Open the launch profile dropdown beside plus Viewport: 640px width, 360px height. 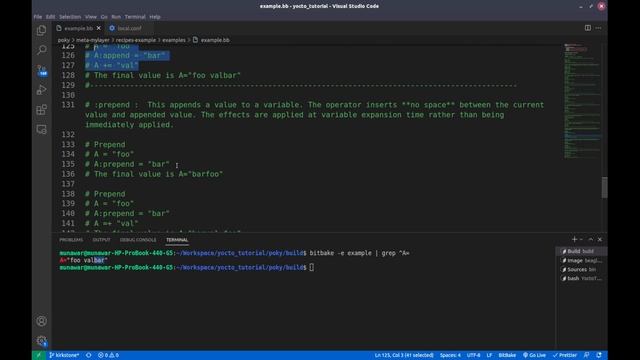(581, 239)
